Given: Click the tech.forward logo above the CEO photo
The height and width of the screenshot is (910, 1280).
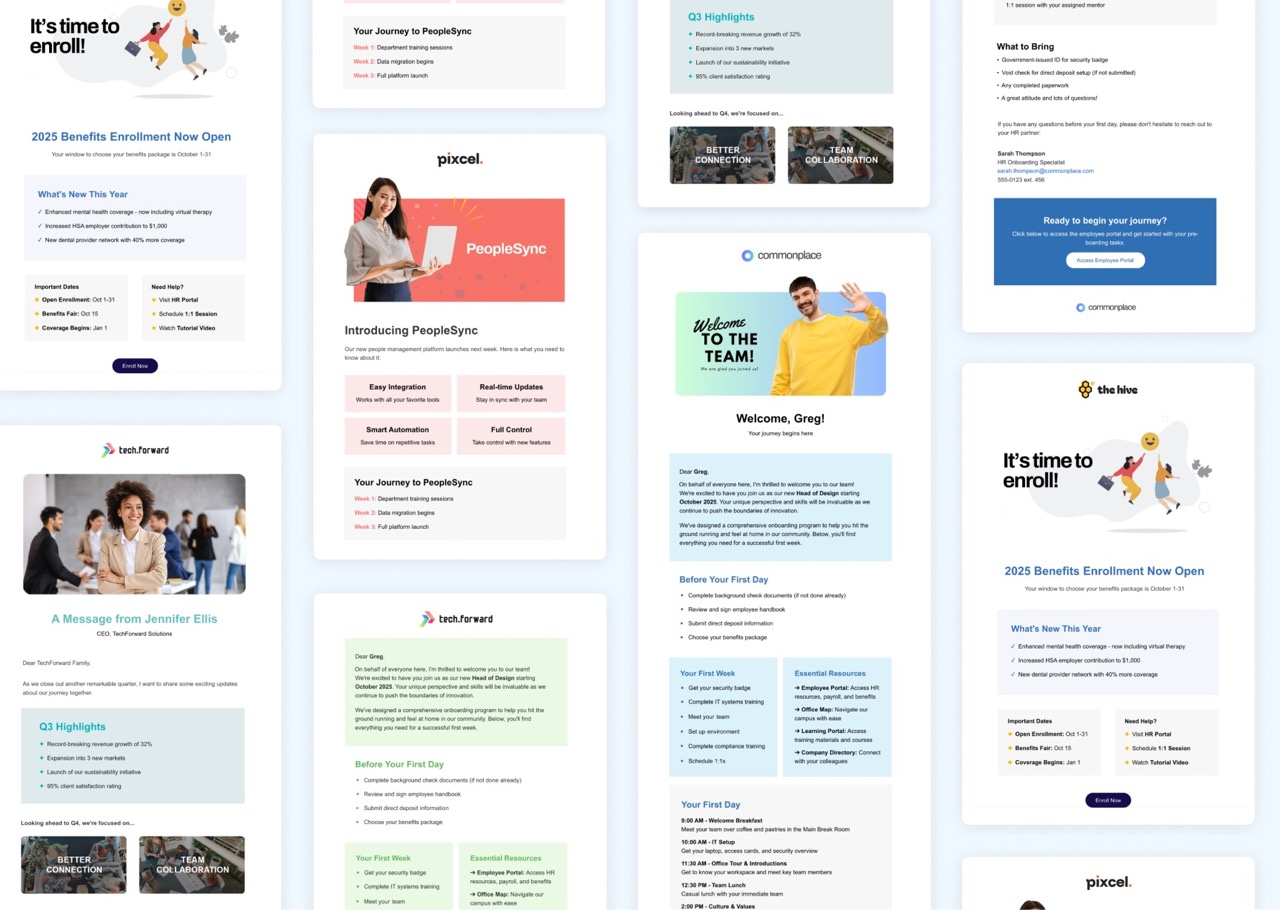Looking at the screenshot, I should (x=135, y=450).
